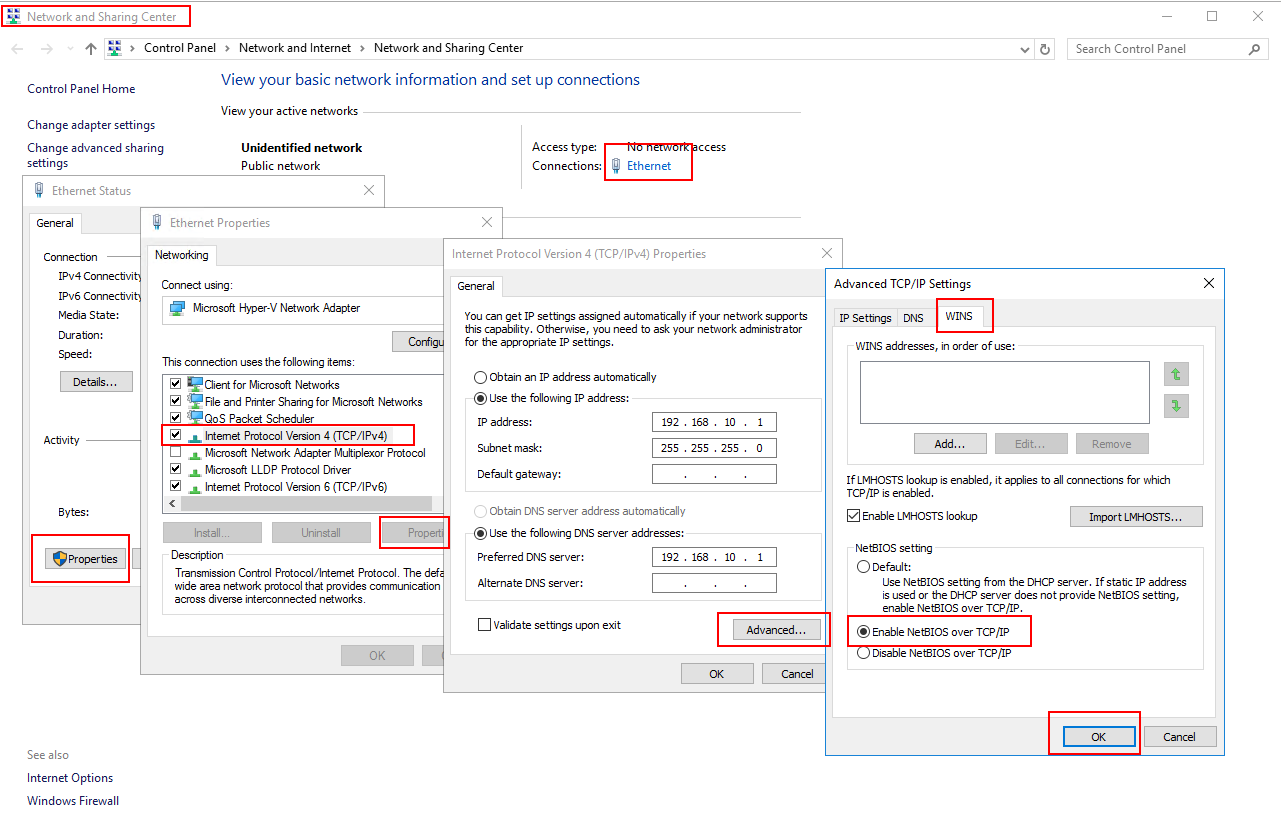Screen dimensions: 1281x824
Task: Switch to the DNS tab
Action: [913, 318]
